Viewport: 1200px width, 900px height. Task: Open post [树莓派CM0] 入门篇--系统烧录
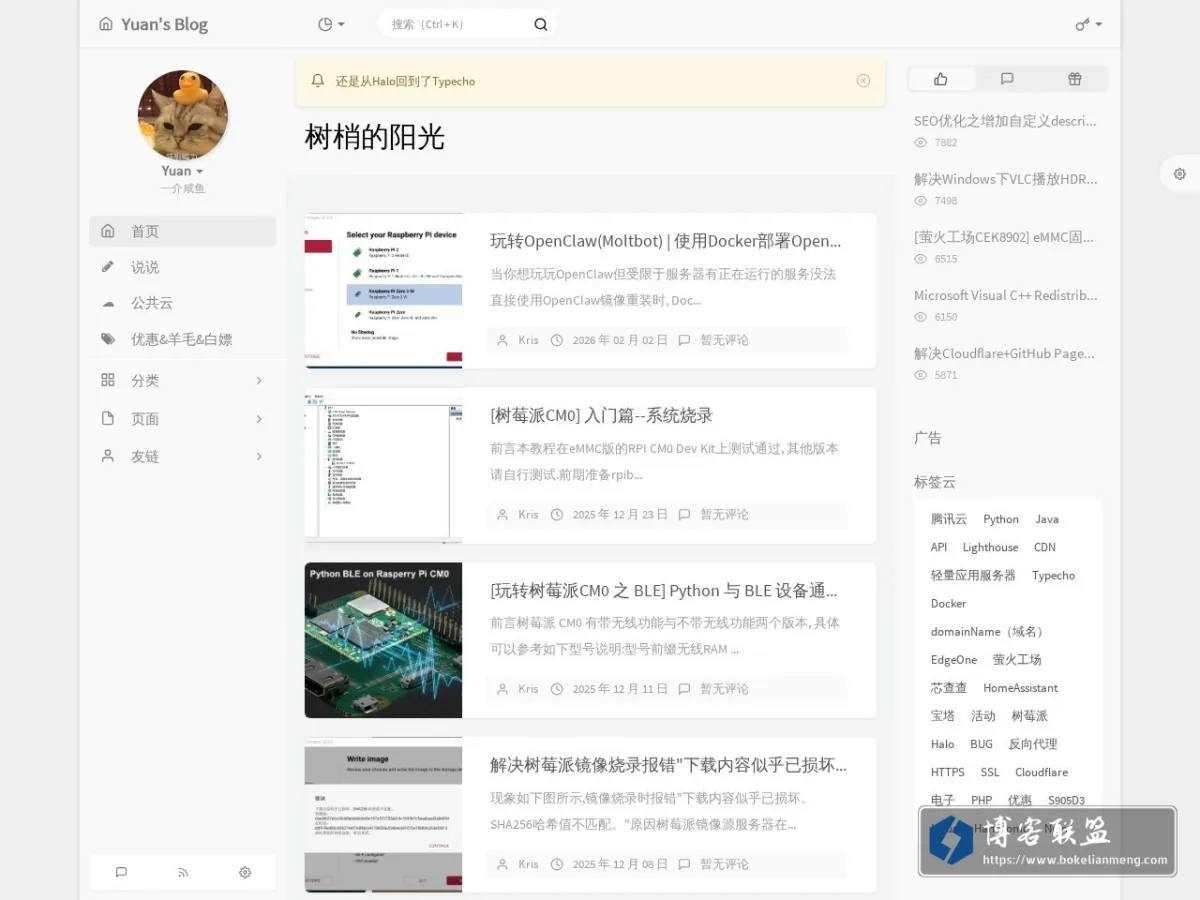(601, 415)
